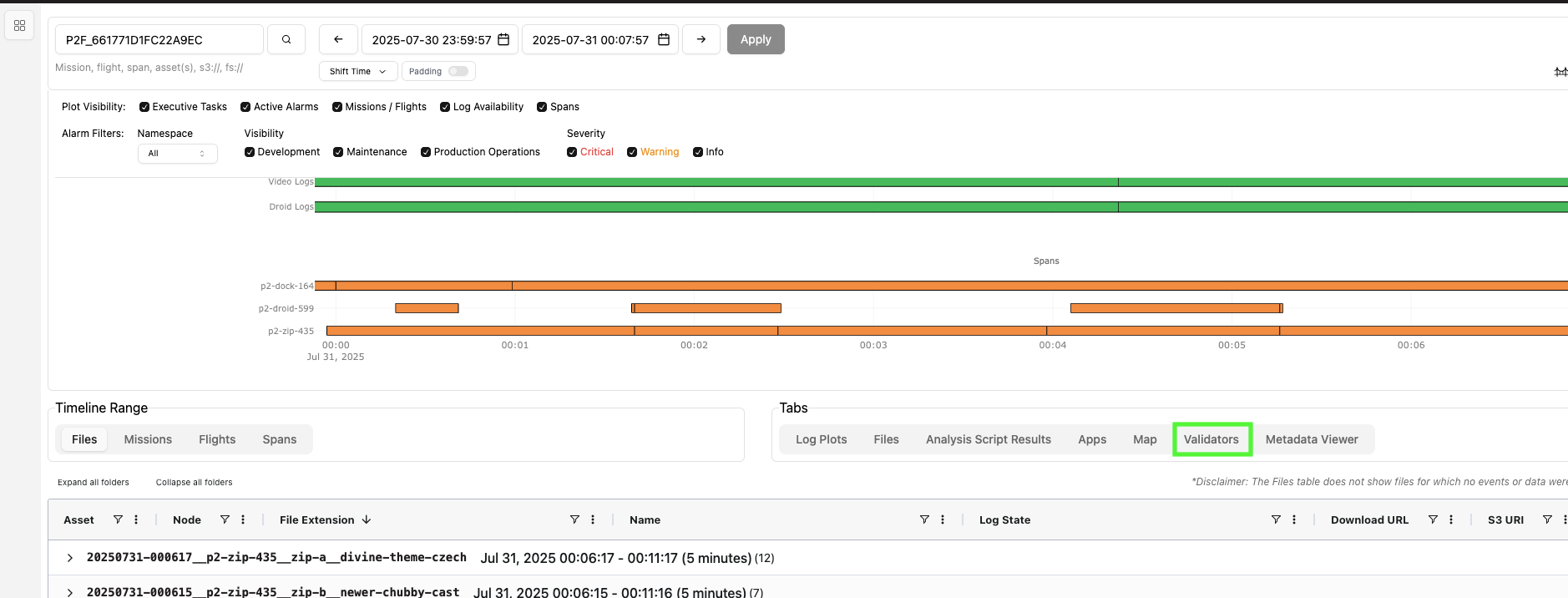Toggle Development visibility checkbox
1568x598 pixels.
click(250, 152)
